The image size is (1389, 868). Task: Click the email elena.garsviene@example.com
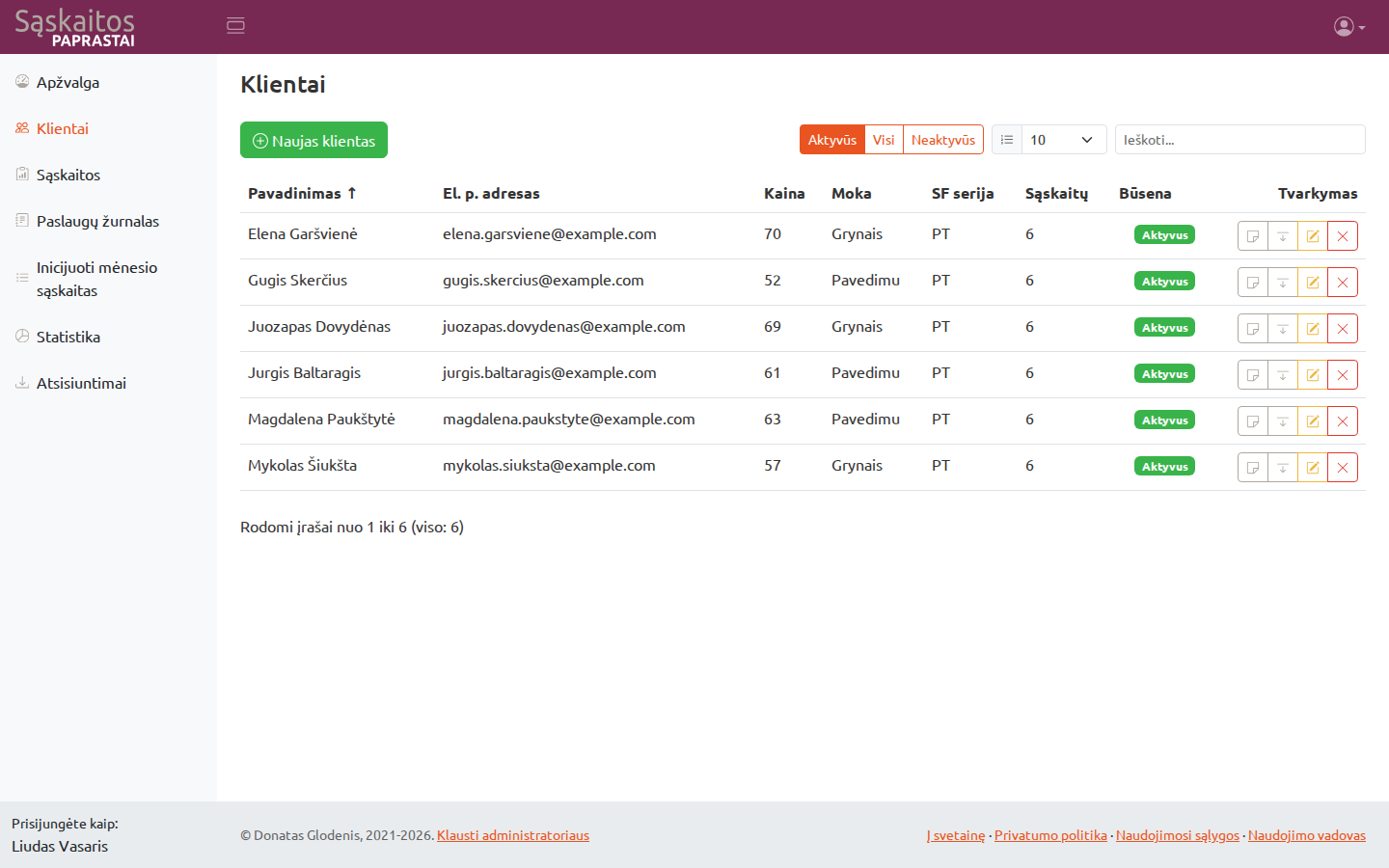pyautogui.click(x=550, y=234)
